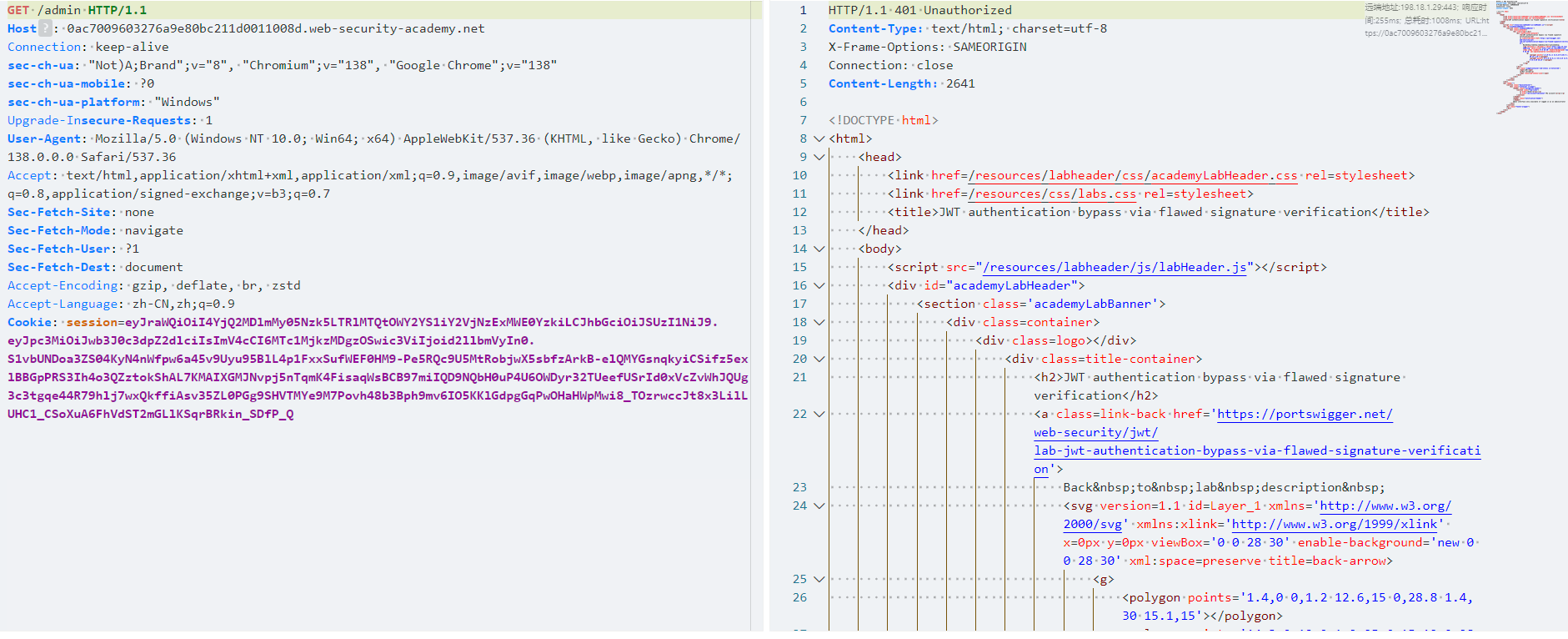Fold the academyLabHeader div at line 16
This screenshot has width=1568, height=639.
tap(819, 285)
